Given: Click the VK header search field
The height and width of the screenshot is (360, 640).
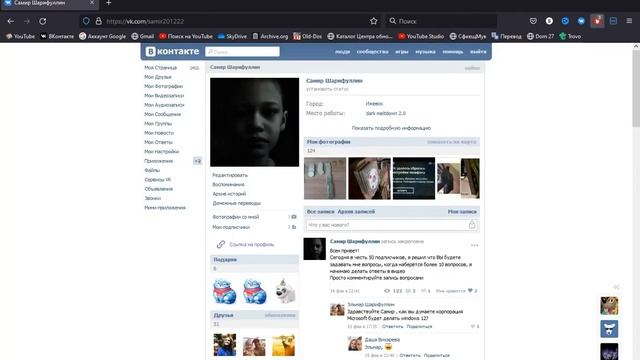Looking at the screenshot, I should point(242,51).
